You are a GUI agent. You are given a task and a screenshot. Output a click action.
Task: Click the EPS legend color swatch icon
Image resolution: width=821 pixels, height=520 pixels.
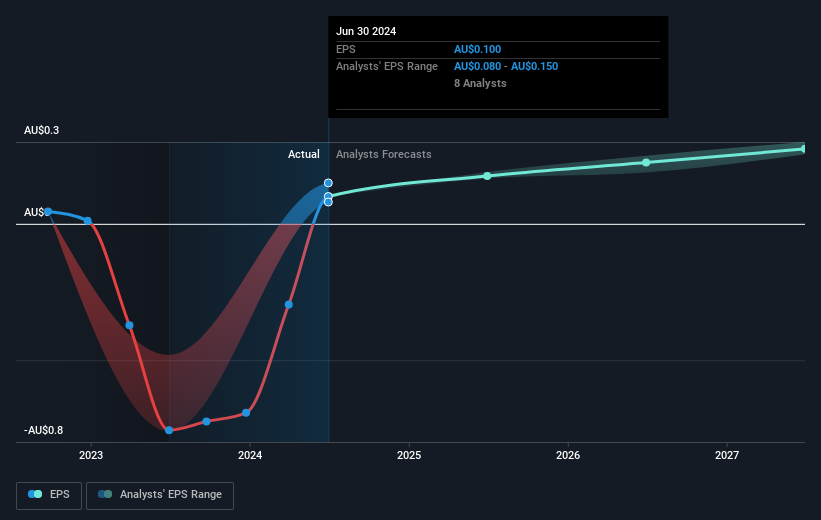pos(35,494)
